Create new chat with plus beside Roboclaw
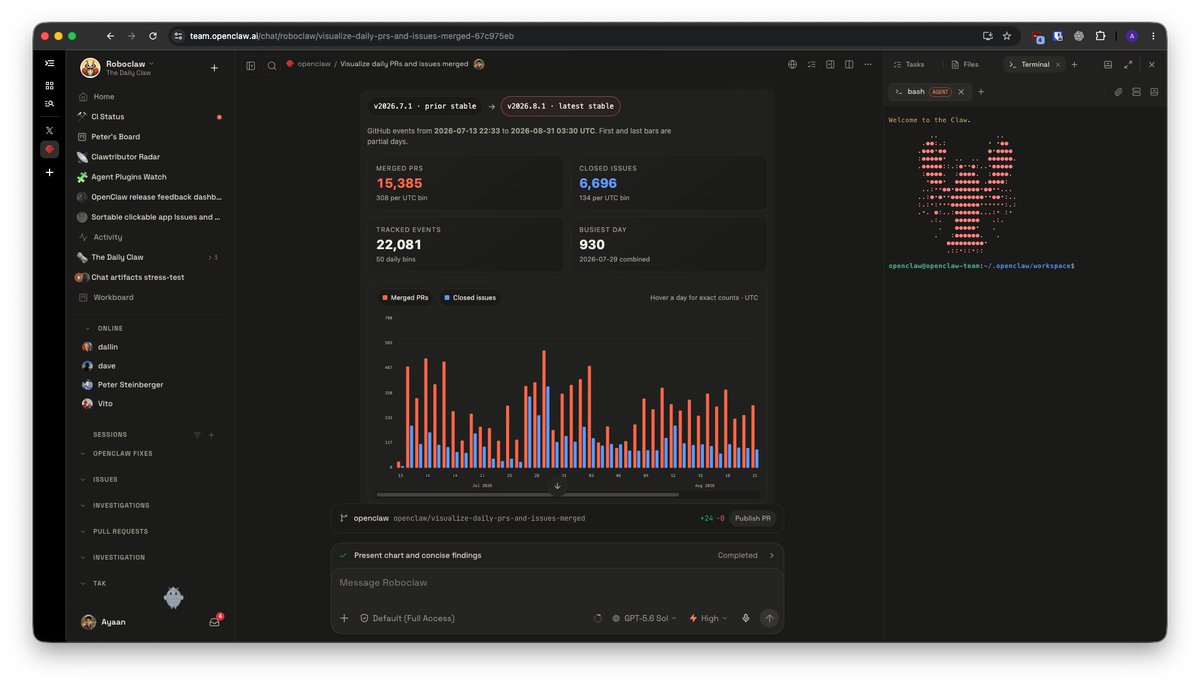This screenshot has width=1200, height=686. (214, 68)
